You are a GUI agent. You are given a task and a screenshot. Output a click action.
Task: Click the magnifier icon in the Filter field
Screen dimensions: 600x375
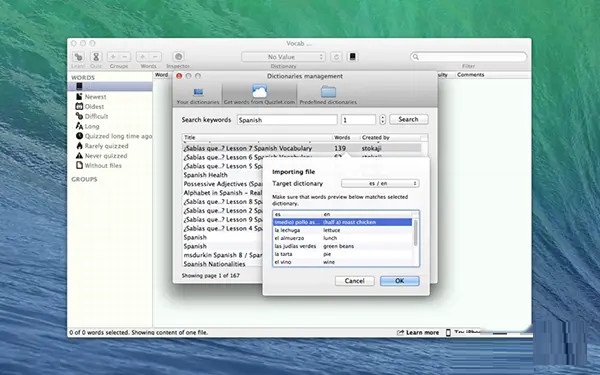(416, 57)
